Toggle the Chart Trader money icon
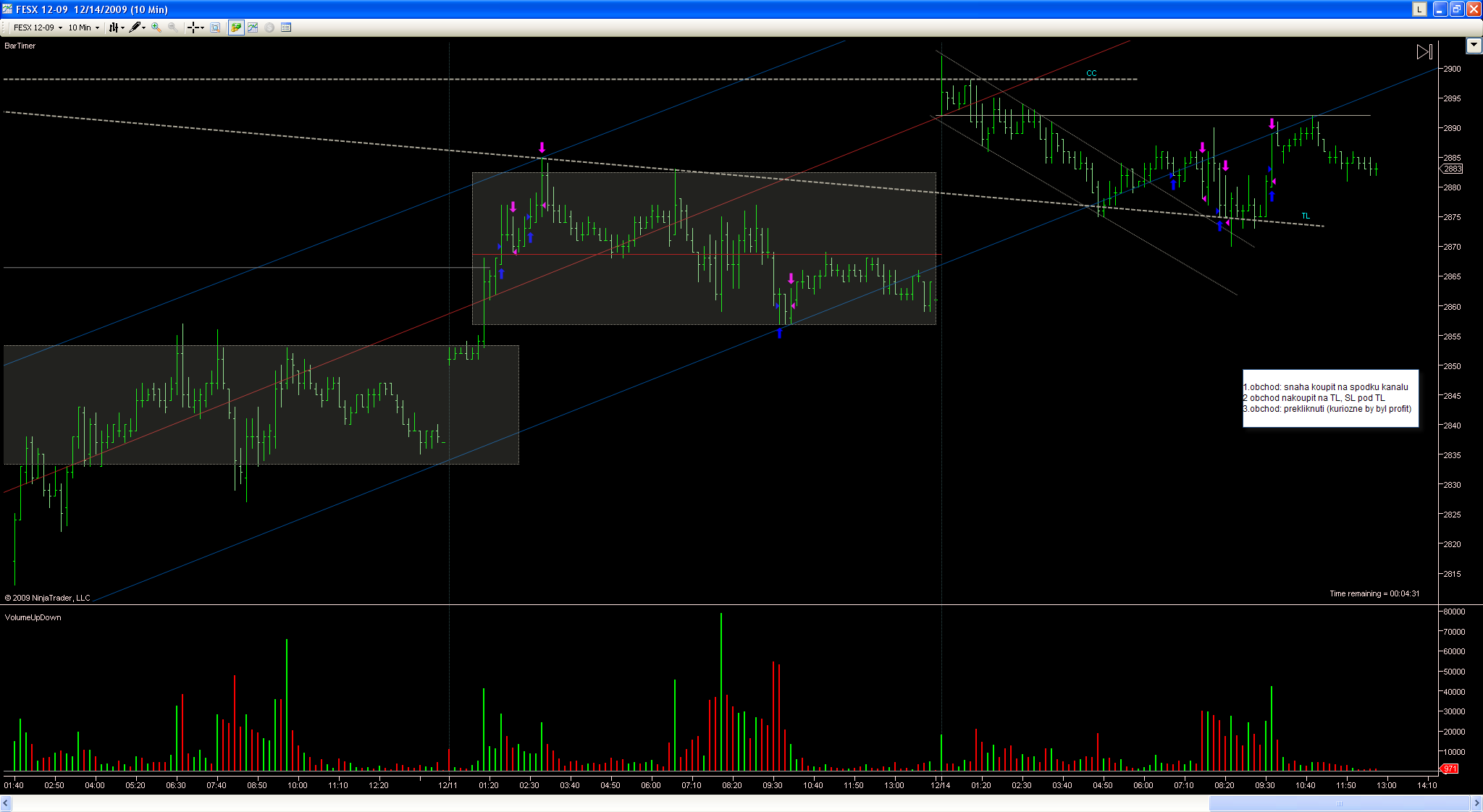The height and width of the screenshot is (812, 1483). pos(236,28)
